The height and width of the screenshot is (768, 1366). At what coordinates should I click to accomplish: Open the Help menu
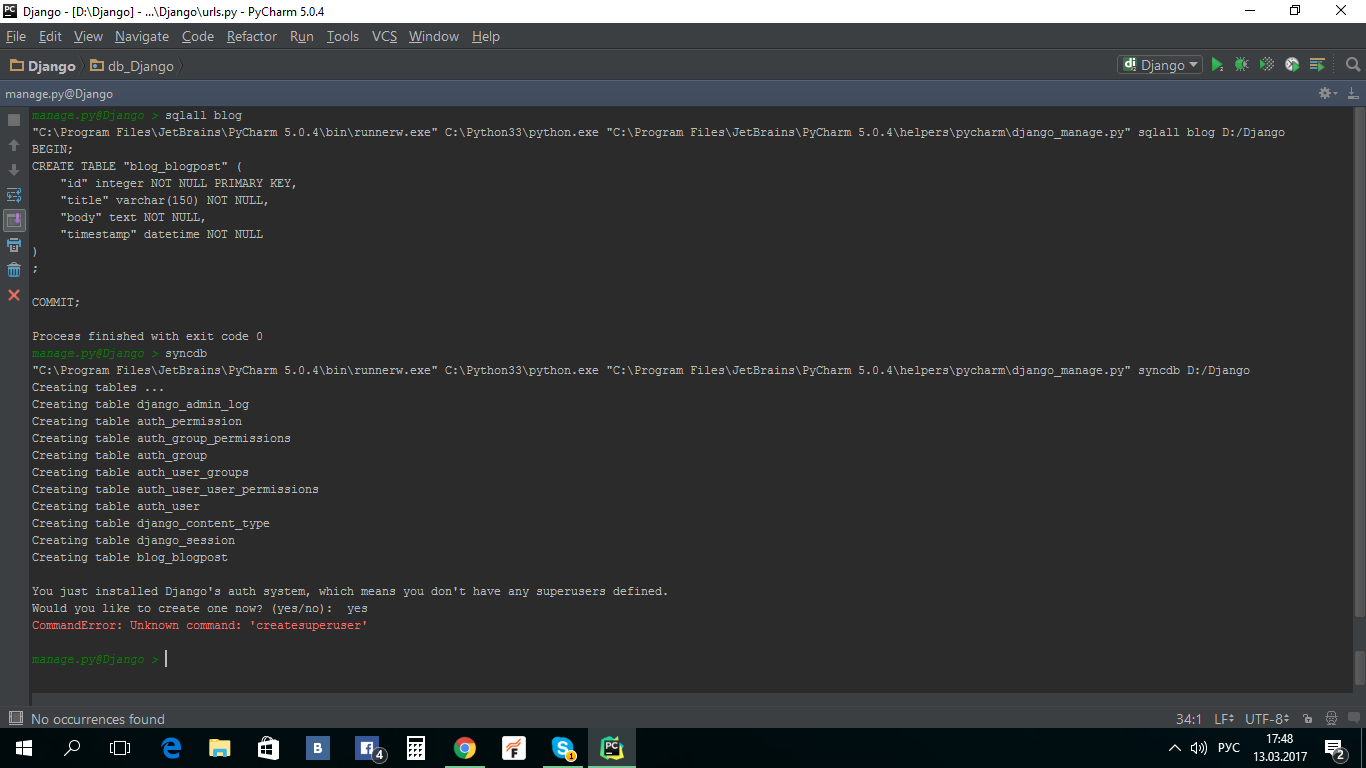486,36
